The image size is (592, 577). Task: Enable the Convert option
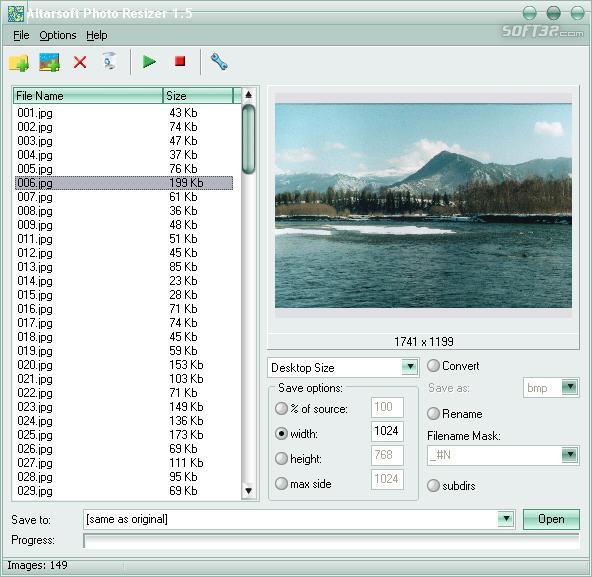(433, 366)
